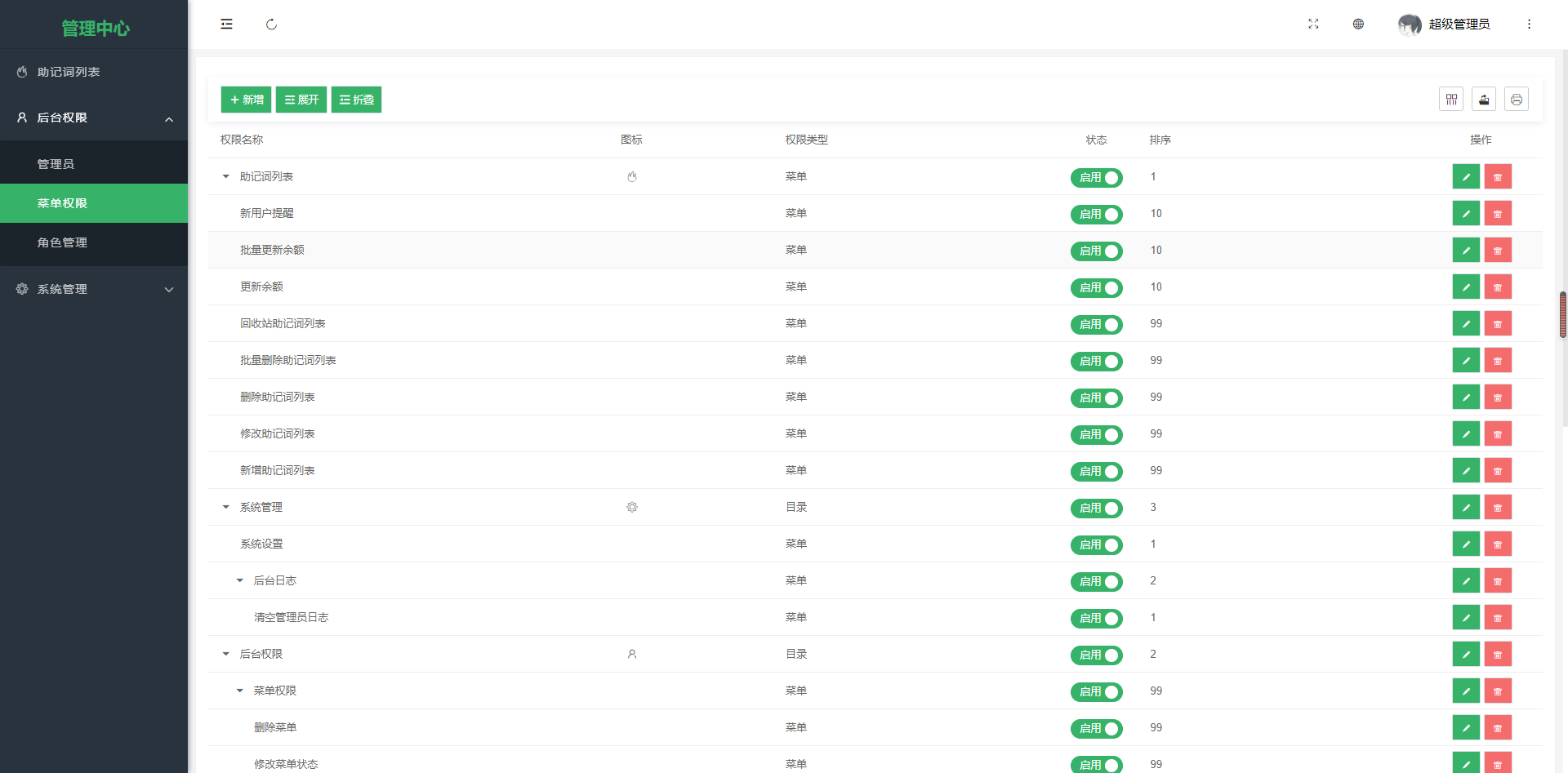Disable 系统管理 status switch
This screenshot has width=1568, height=773.
click(x=1097, y=508)
